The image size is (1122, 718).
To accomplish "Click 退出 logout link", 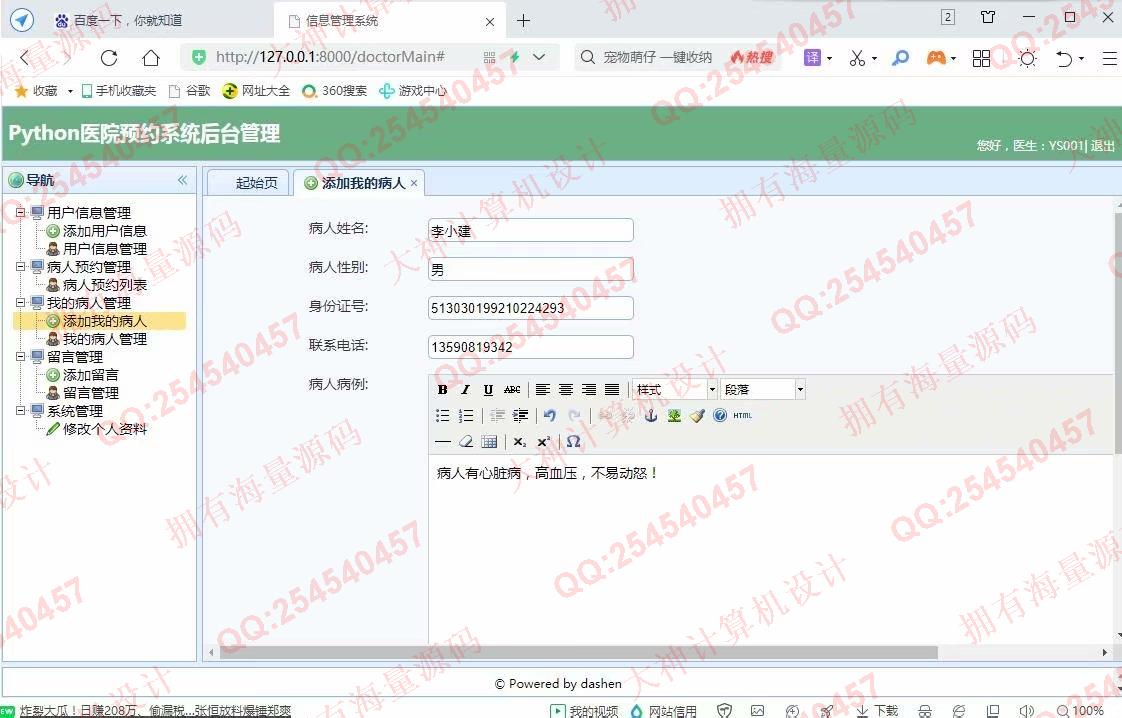I will pyautogui.click(x=1103, y=145).
